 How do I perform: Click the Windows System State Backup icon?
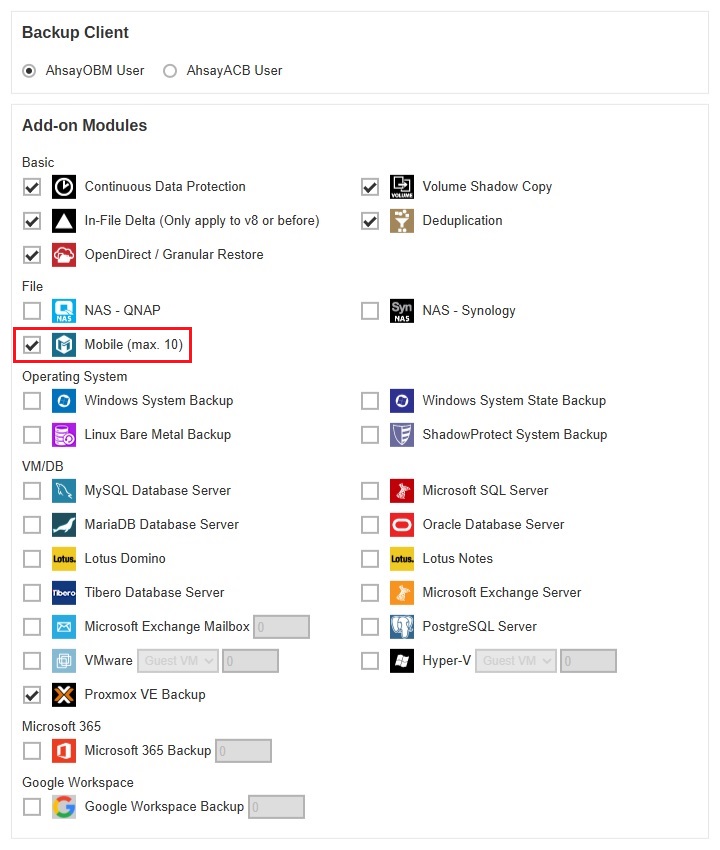pyautogui.click(x=402, y=401)
